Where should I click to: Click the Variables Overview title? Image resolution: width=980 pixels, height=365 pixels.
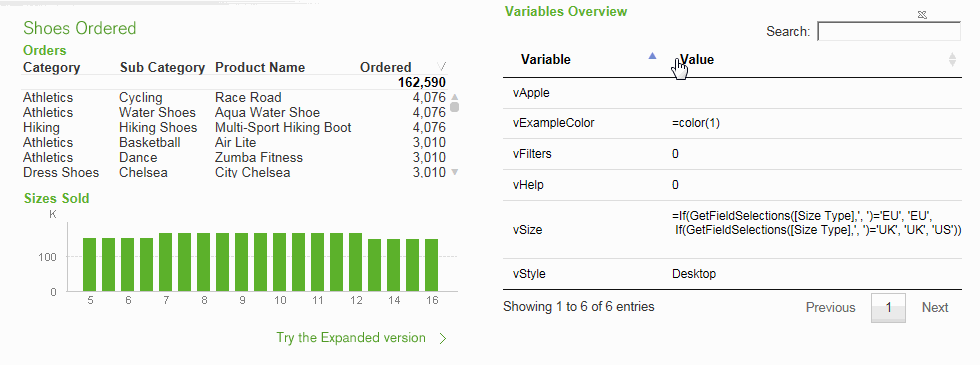pyautogui.click(x=566, y=11)
